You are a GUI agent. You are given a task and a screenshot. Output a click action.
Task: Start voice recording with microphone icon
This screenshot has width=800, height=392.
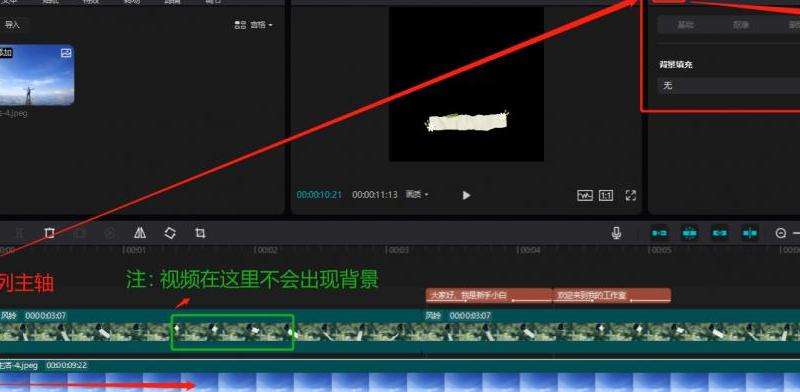pos(616,233)
